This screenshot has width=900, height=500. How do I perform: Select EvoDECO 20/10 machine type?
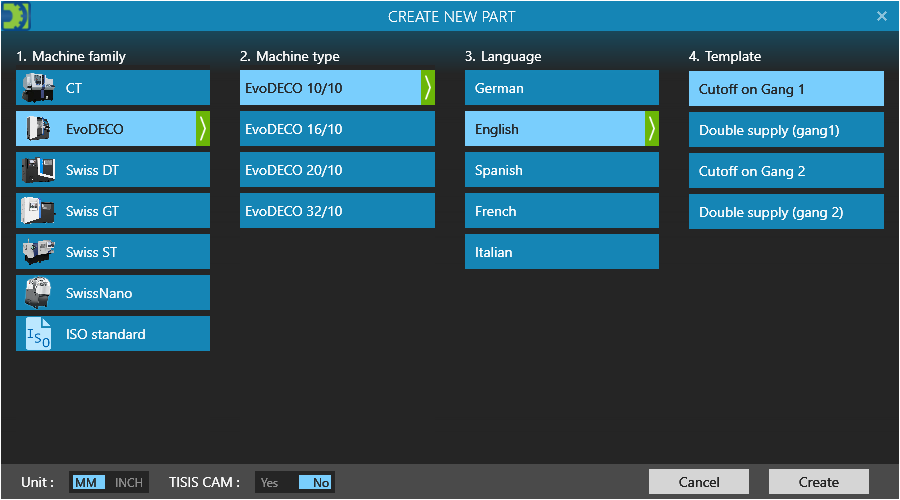pos(337,170)
